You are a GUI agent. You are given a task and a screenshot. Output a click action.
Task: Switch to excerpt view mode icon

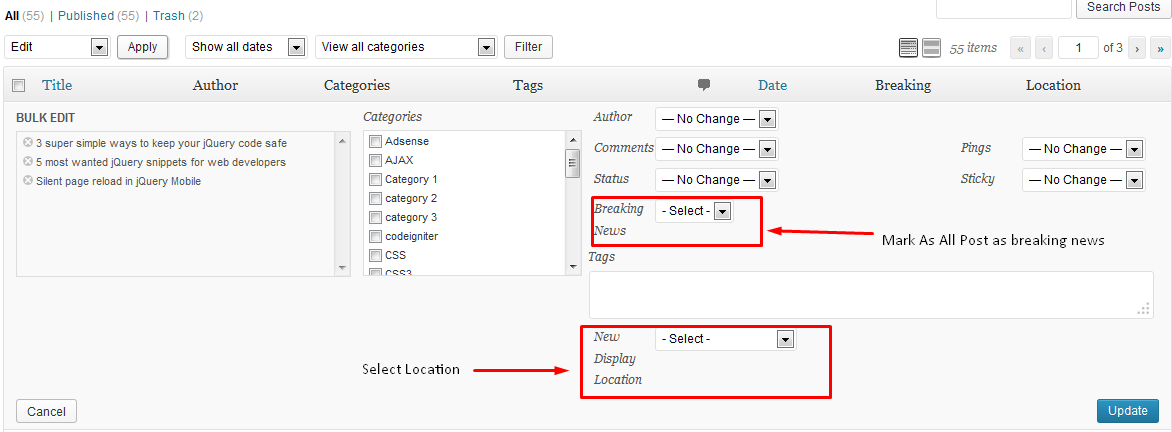pos(931,48)
